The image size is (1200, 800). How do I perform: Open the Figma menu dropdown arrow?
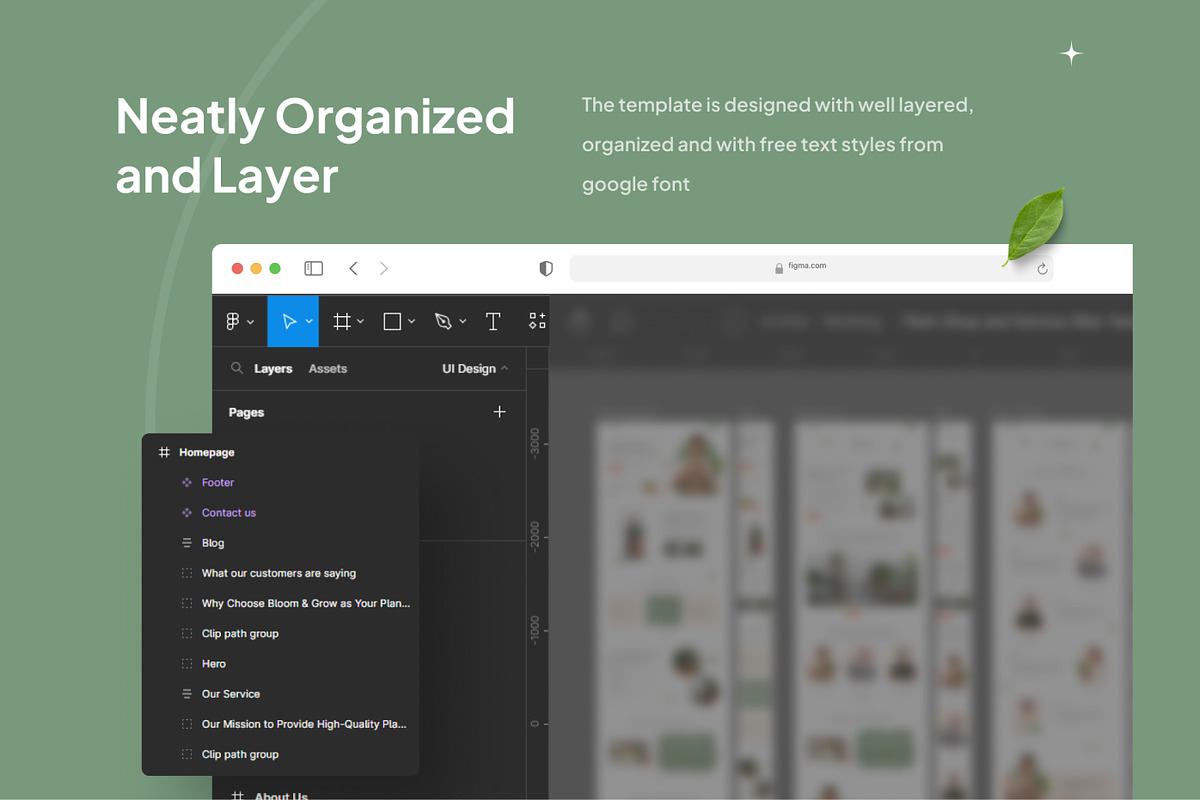(x=250, y=322)
